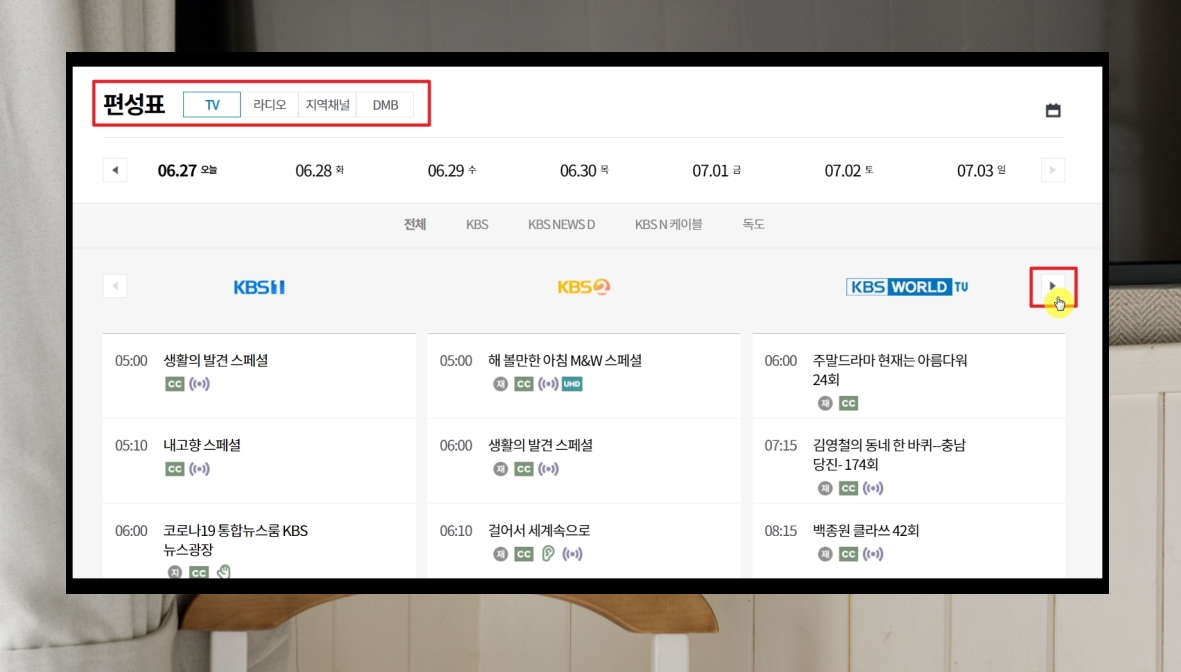
Task: Select 전체 channel filter
Action: point(415,225)
